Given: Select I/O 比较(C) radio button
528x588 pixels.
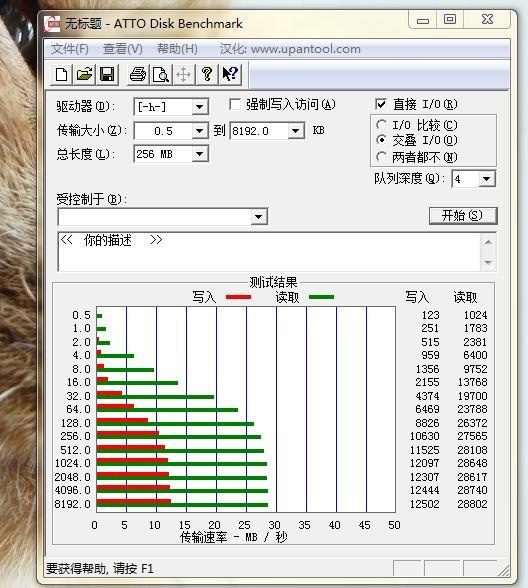Looking at the screenshot, I should click(381, 124).
